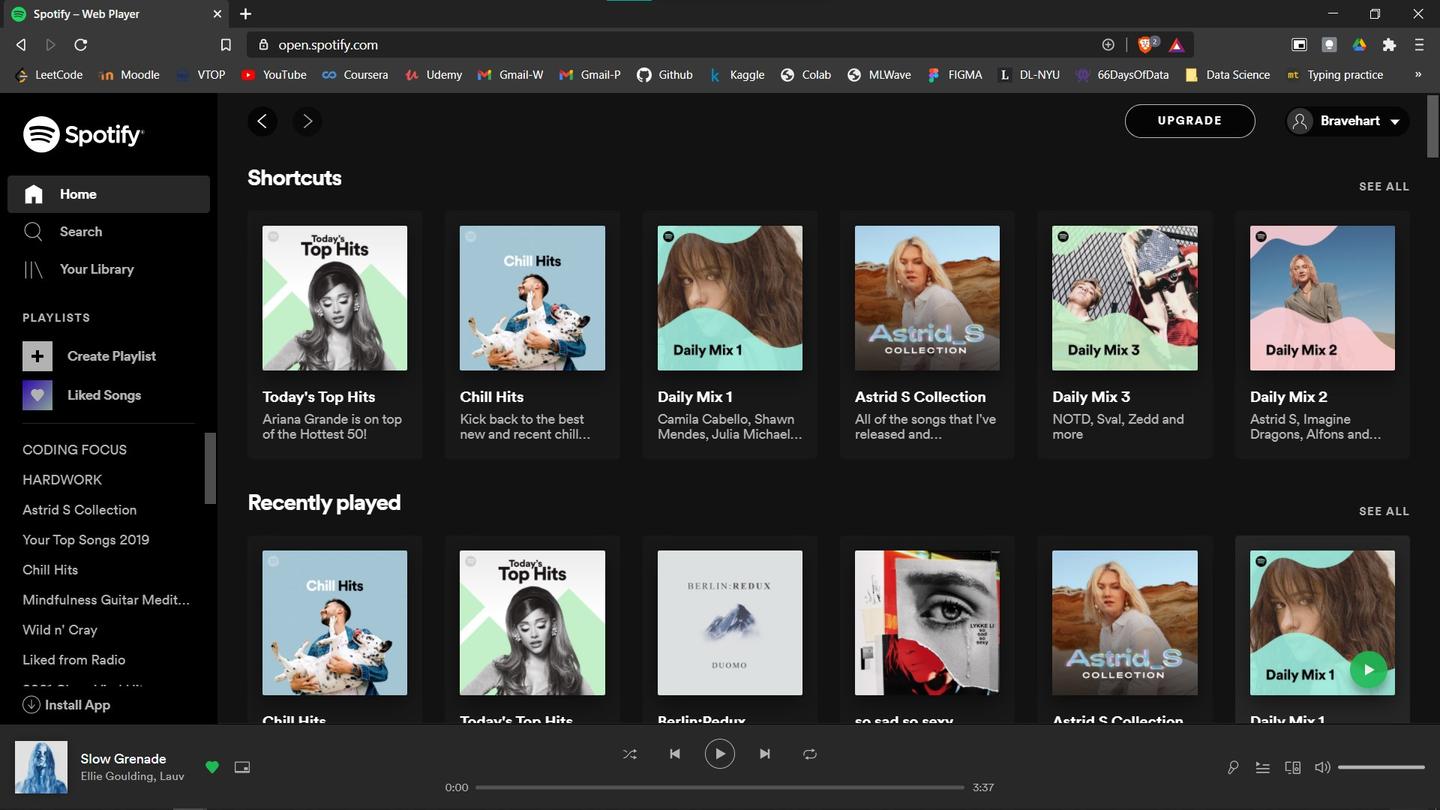Open the Wild n' Cray playlist
Screen dimensions: 1440x810
click(60, 630)
